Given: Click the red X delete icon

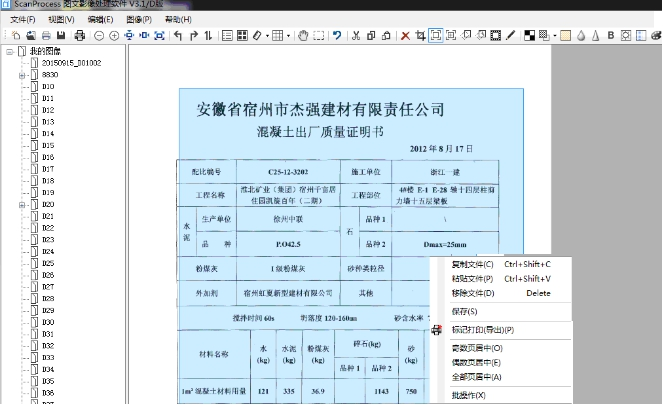Looking at the screenshot, I should pos(405,36).
